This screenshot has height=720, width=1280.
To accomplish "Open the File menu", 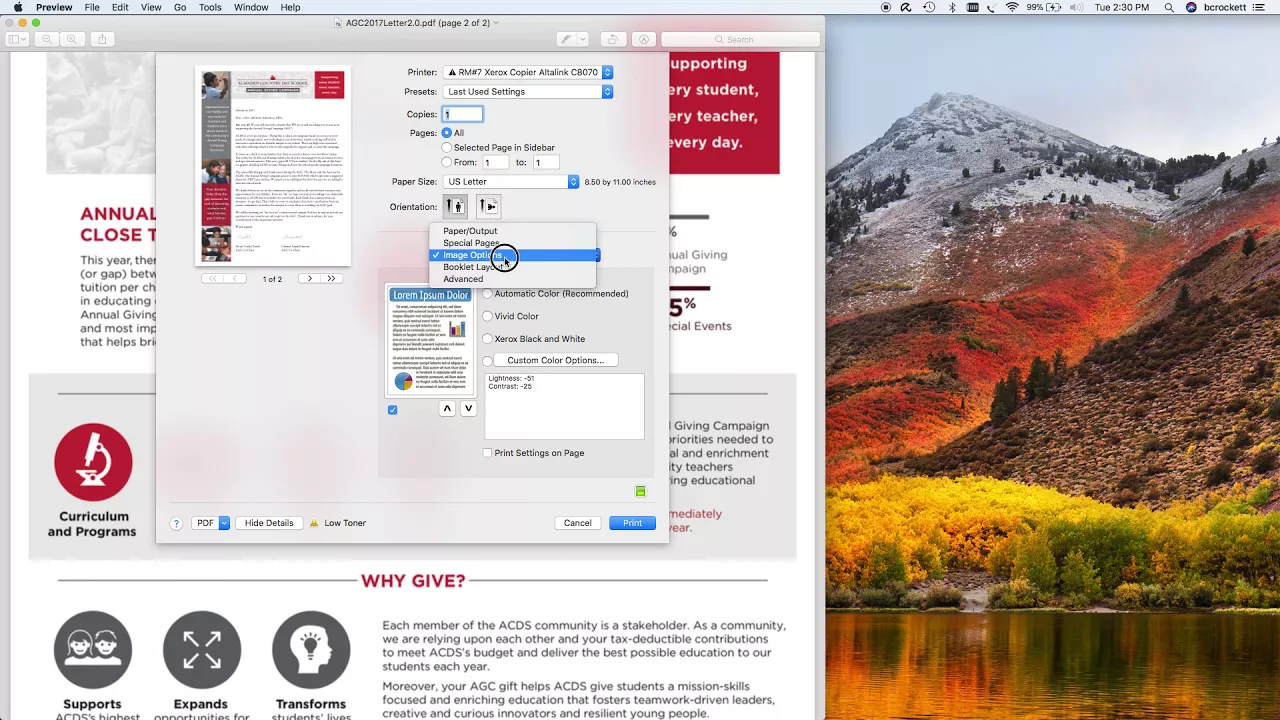I will tap(92, 7).
